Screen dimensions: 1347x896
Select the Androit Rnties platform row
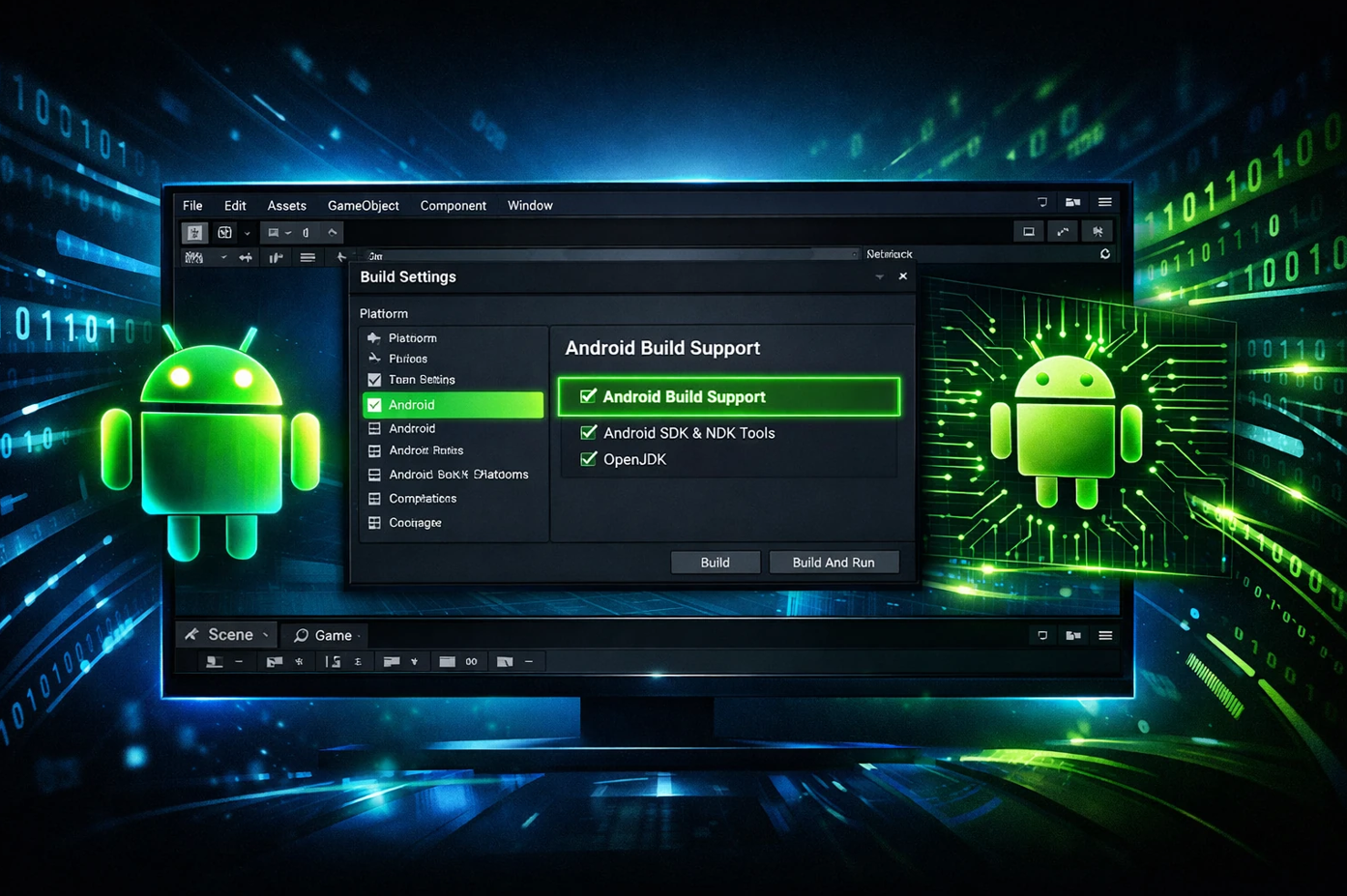[453, 450]
